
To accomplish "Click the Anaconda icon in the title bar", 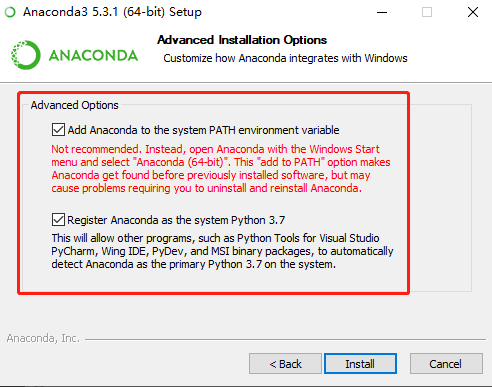I will (x=10, y=12).
